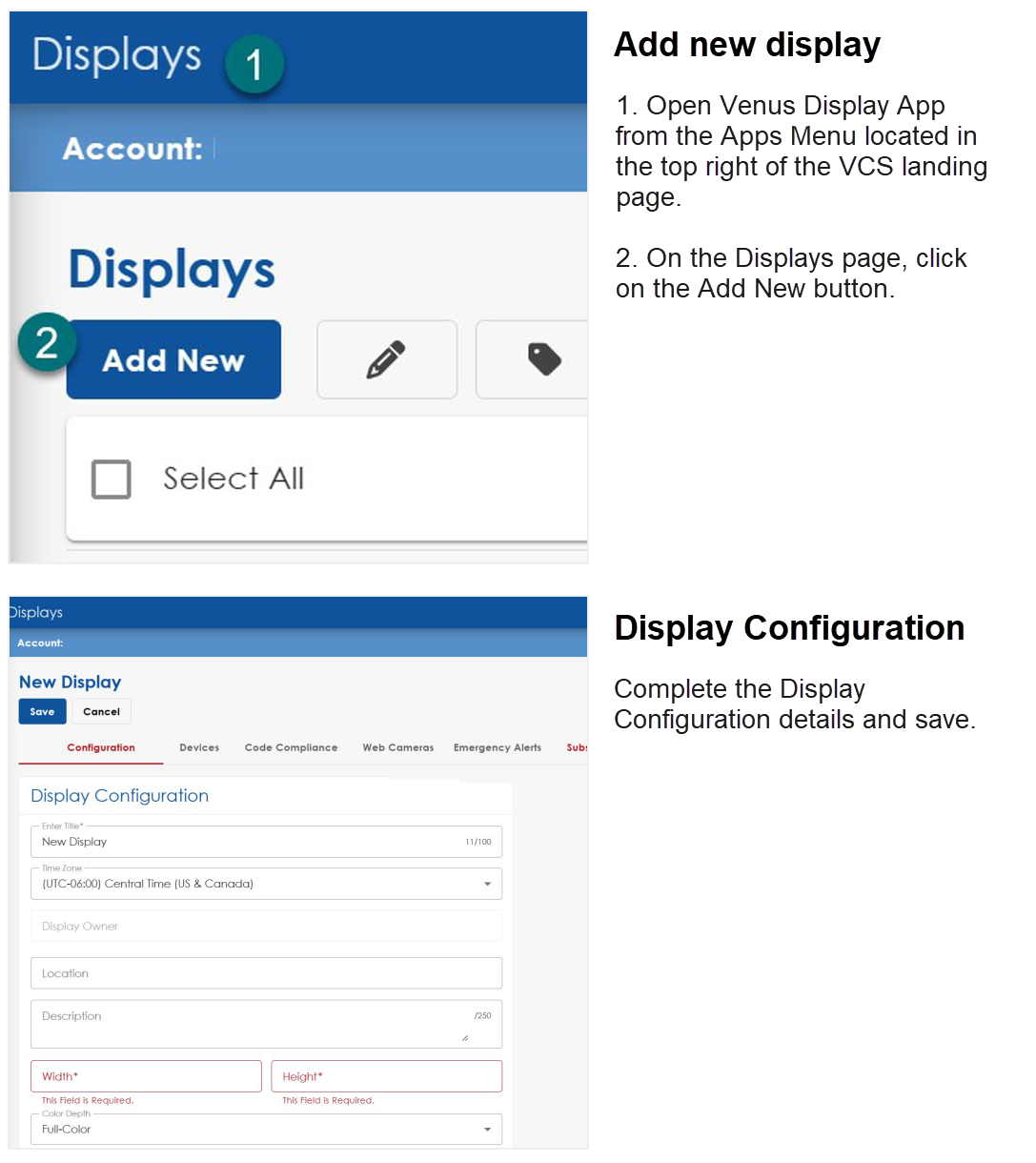Switch to the Devices tab
Screen dimensions: 1036x1163
click(199, 747)
